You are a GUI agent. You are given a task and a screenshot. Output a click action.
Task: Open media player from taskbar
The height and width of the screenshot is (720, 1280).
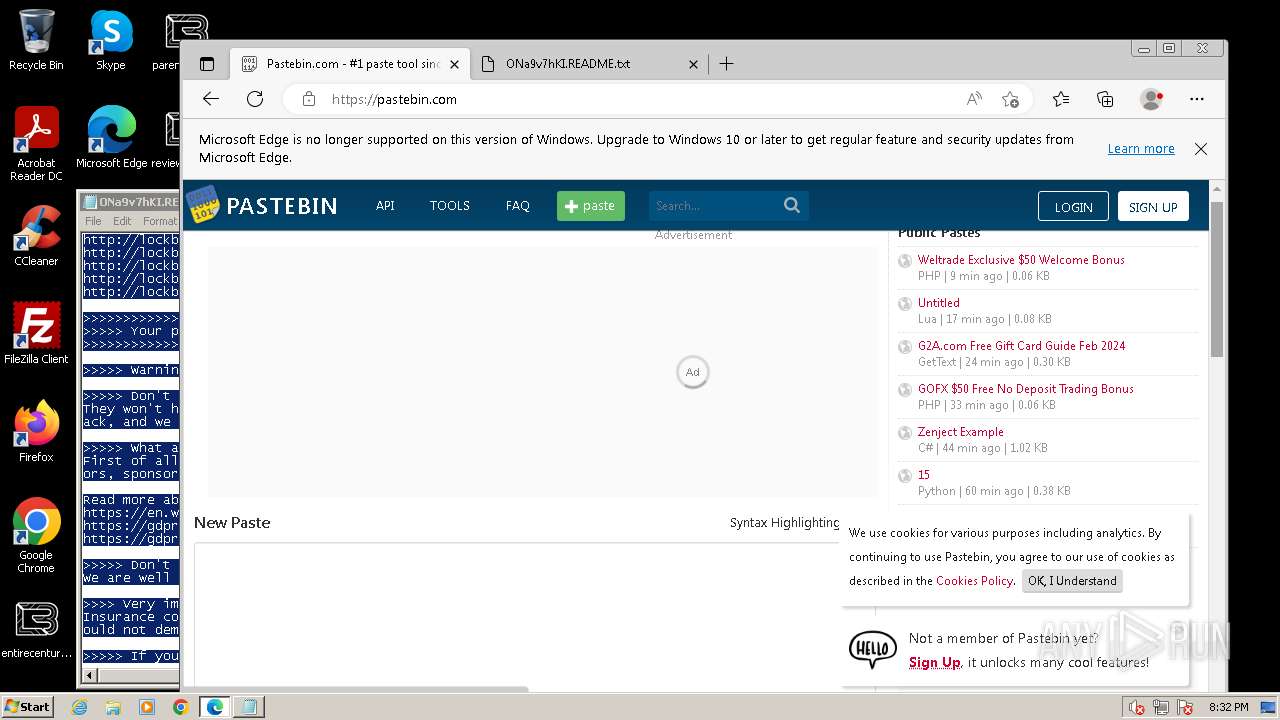[x=147, y=707]
